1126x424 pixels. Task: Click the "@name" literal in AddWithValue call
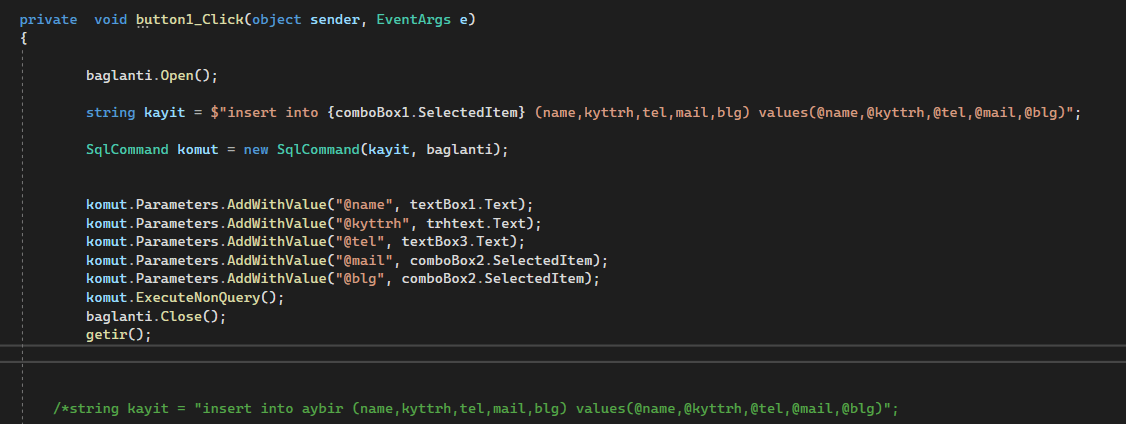tap(364, 204)
